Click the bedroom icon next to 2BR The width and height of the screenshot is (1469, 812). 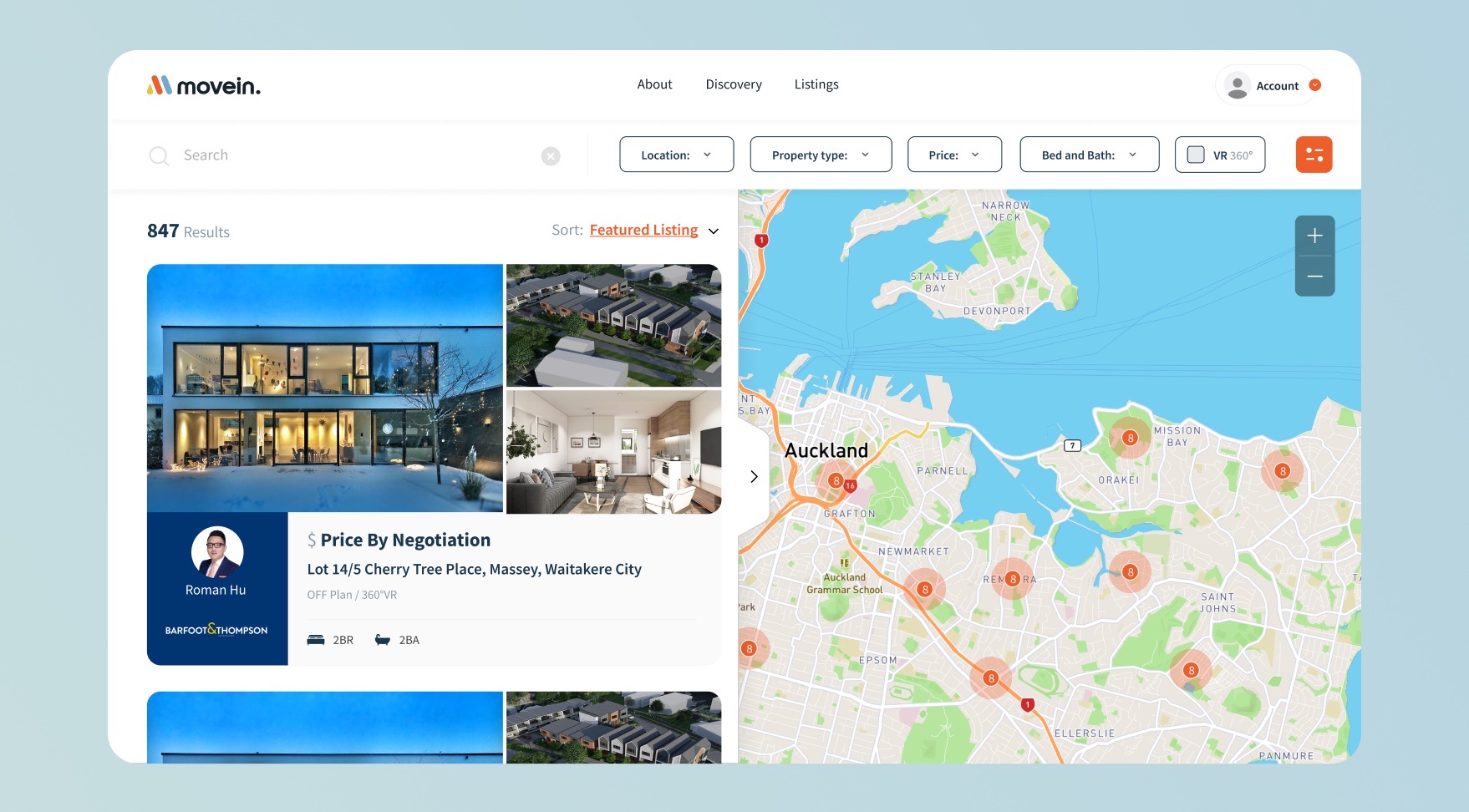pyautogui.click(x=316, y=640)
